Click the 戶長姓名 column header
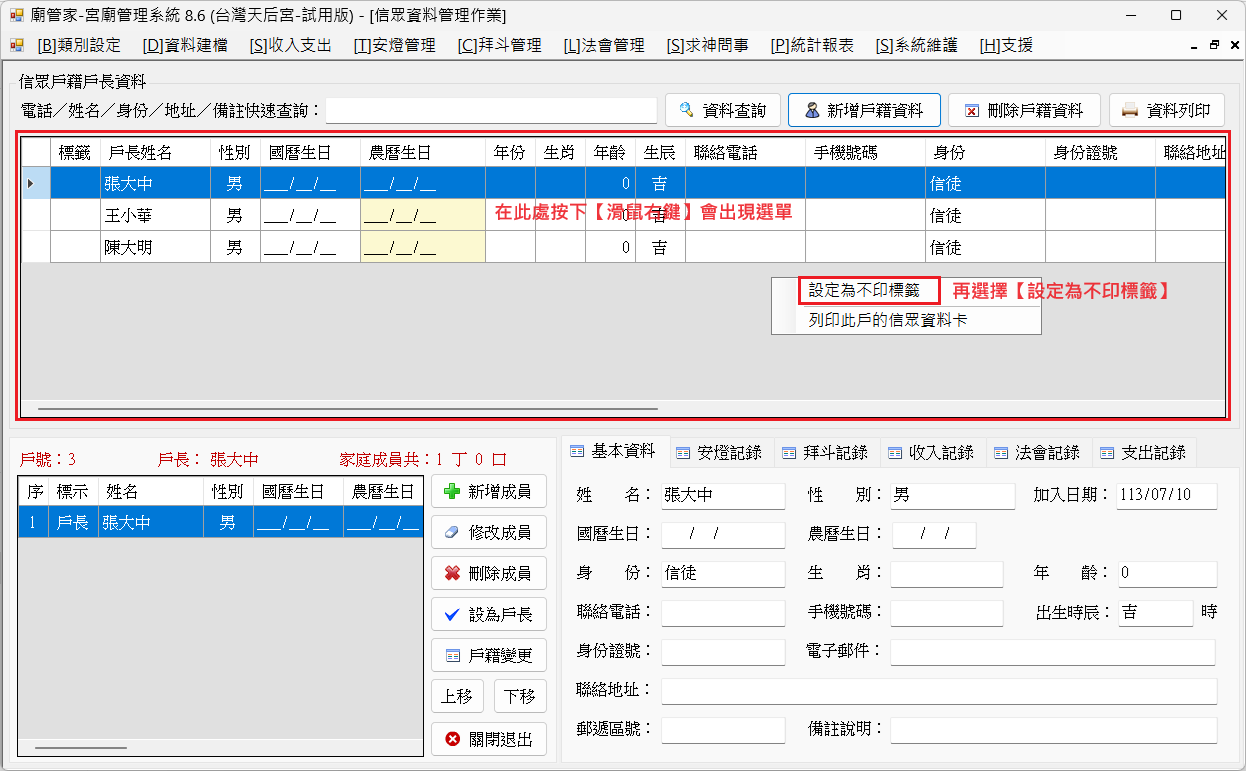The height and width of the screenshot is (771, 1246). click(155, 152)
